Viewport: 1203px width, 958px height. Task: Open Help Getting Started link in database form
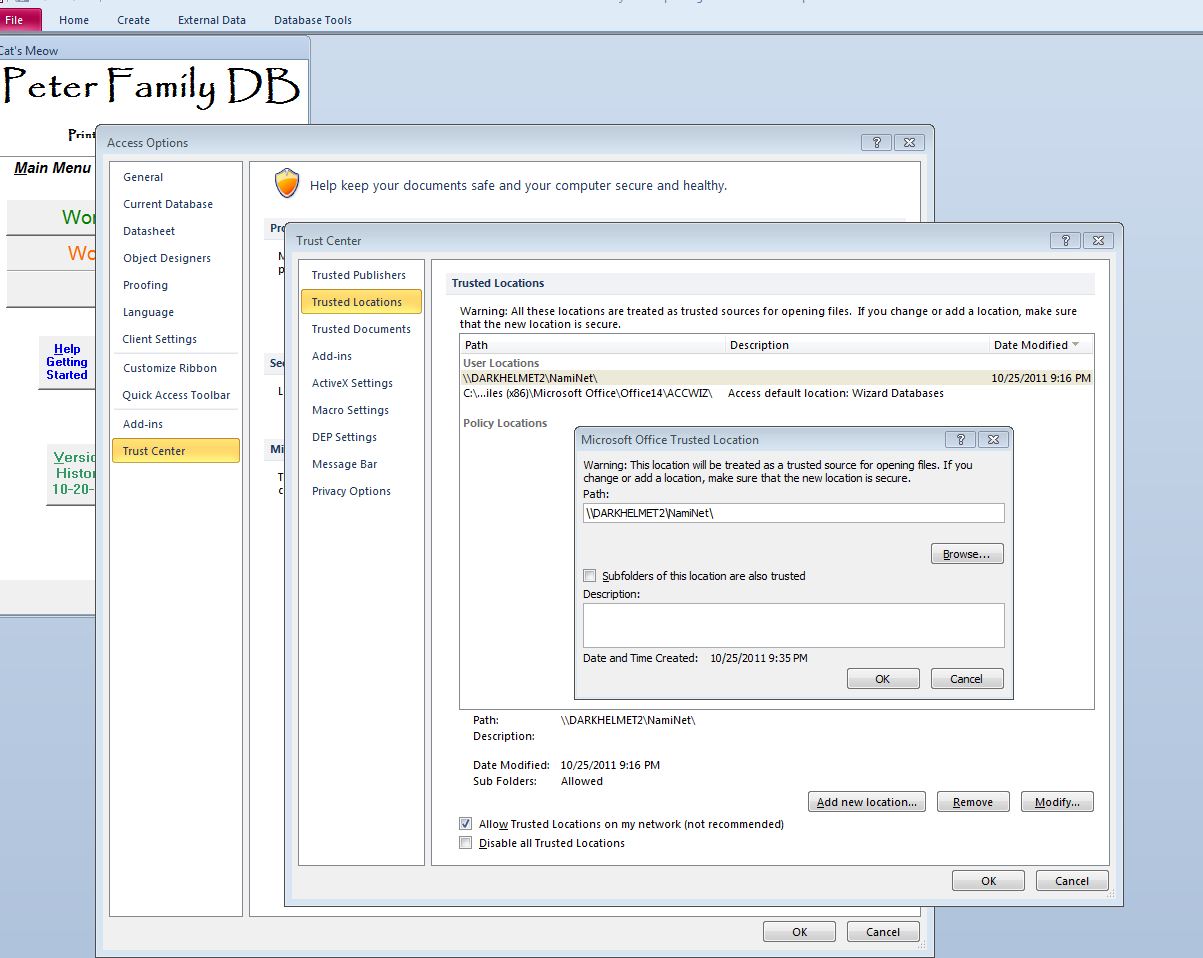pyautogui.click(x=67, y=362)
